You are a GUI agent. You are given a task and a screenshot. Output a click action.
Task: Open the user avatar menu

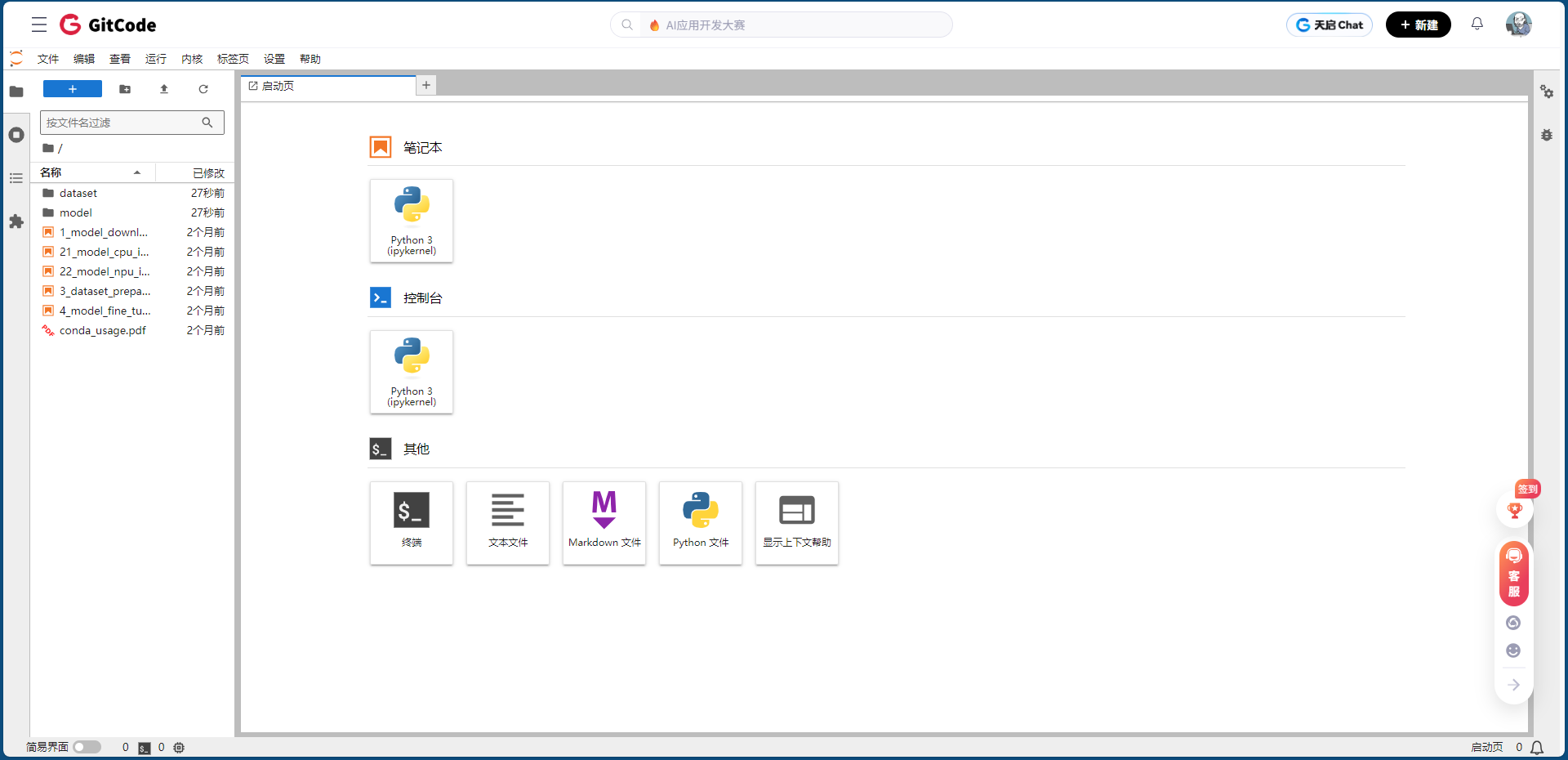(1519, 25)
